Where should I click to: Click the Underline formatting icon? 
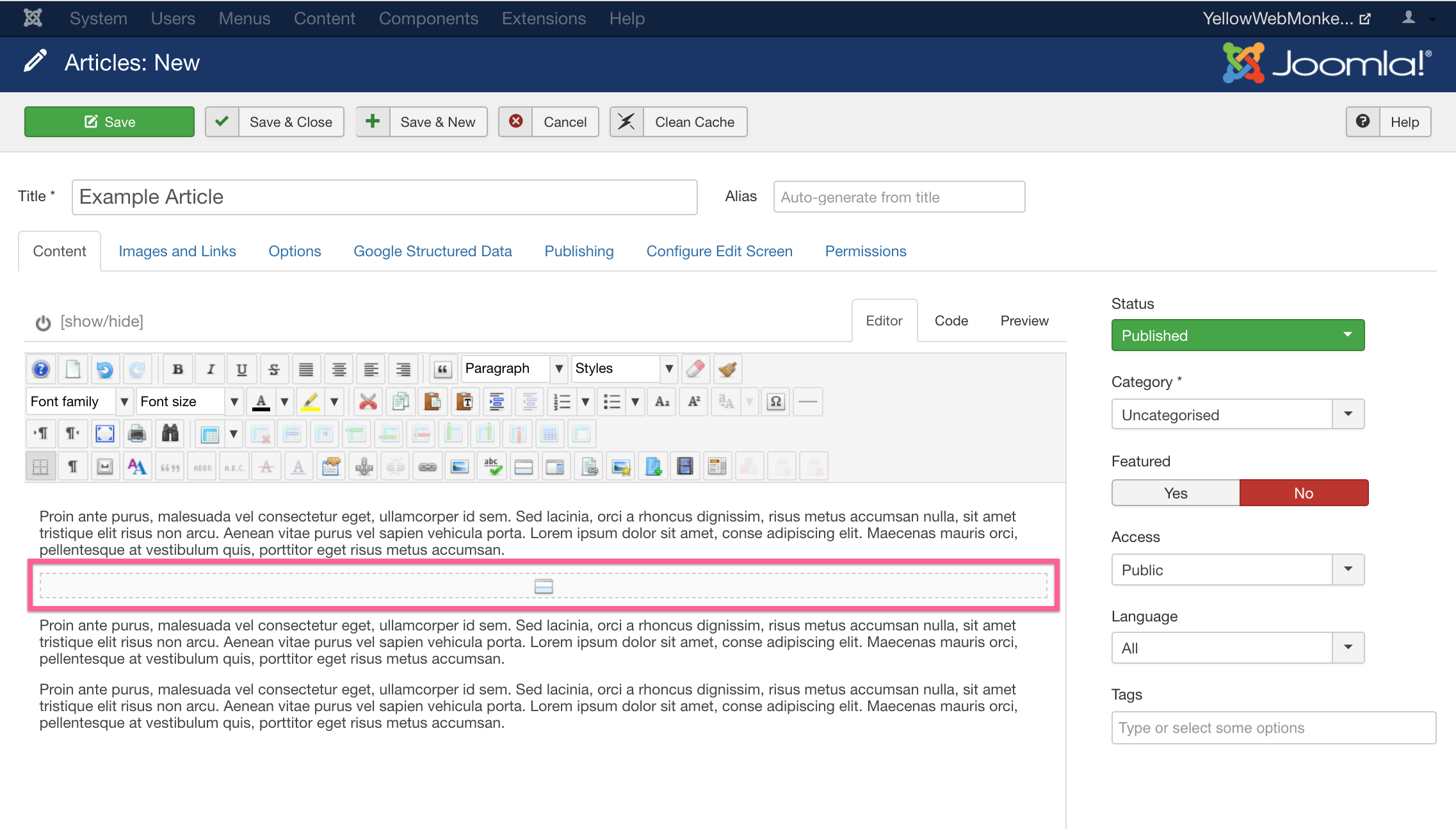point(243,368)
